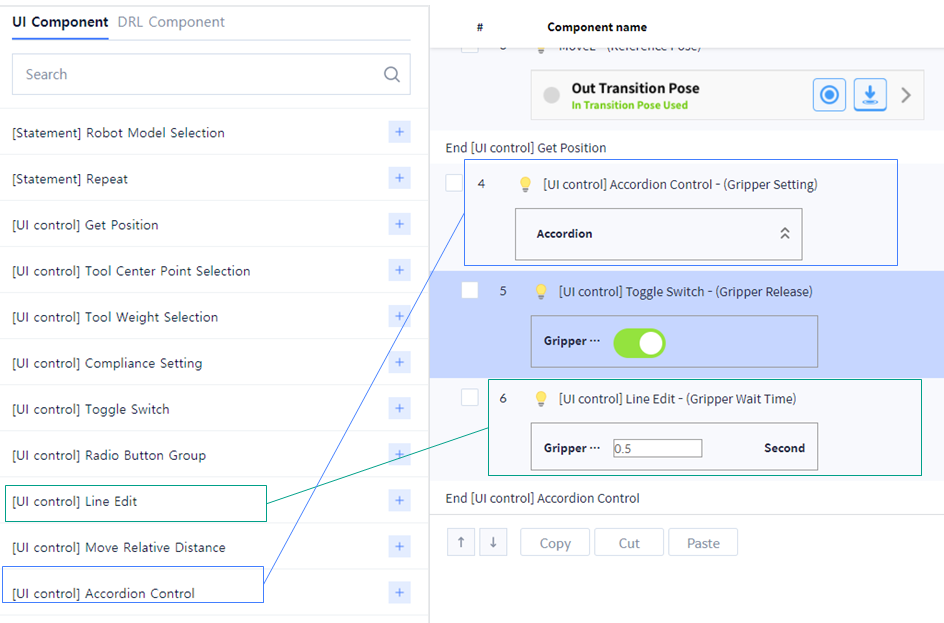944x623 pixels.
Task: Click the Gripper wait time input field
Action: click(657, 448)
